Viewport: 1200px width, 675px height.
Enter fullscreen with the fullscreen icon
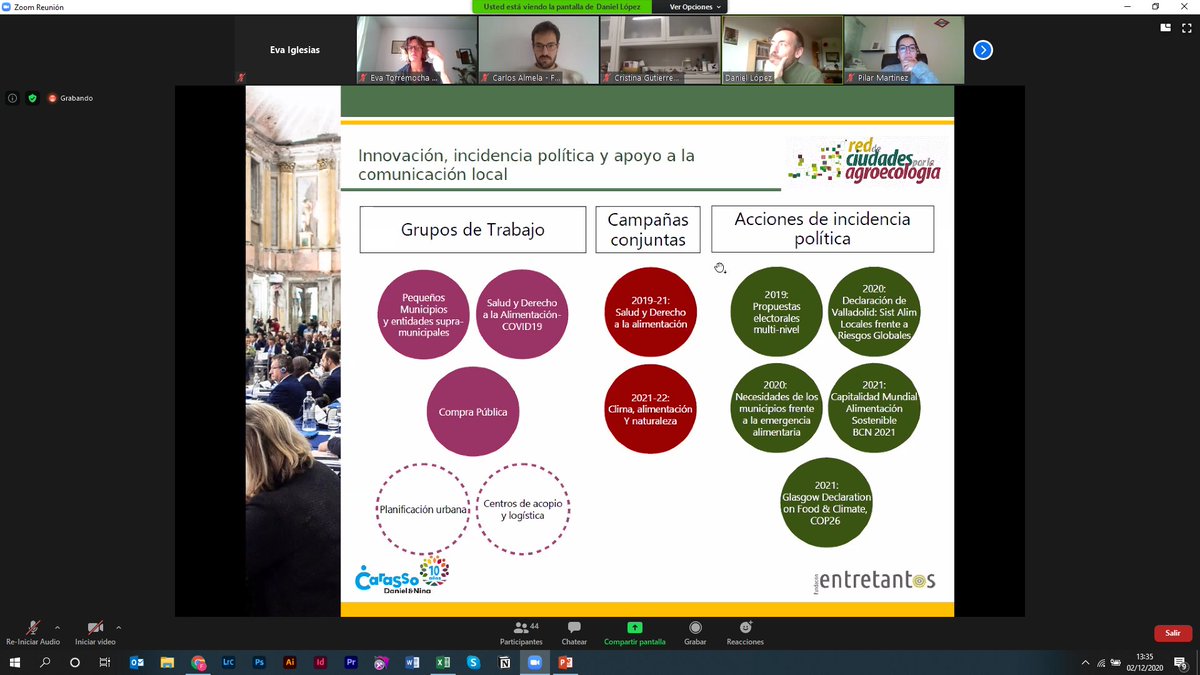point(1186,28)
